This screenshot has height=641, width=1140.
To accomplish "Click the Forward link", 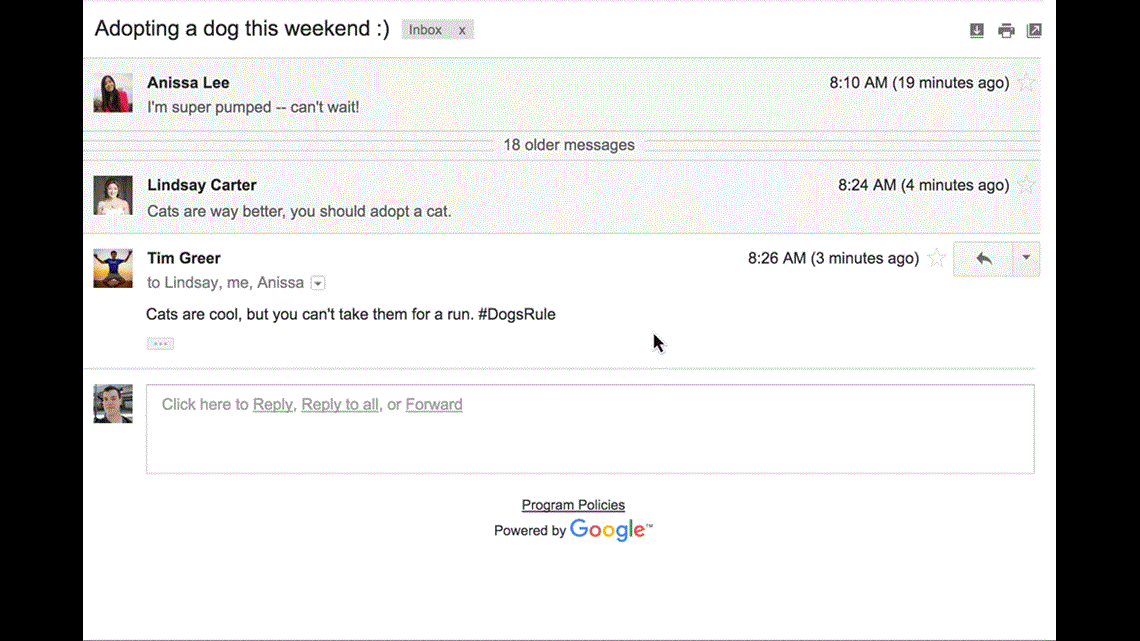I will pyautogui.click(x=434, y=404).
